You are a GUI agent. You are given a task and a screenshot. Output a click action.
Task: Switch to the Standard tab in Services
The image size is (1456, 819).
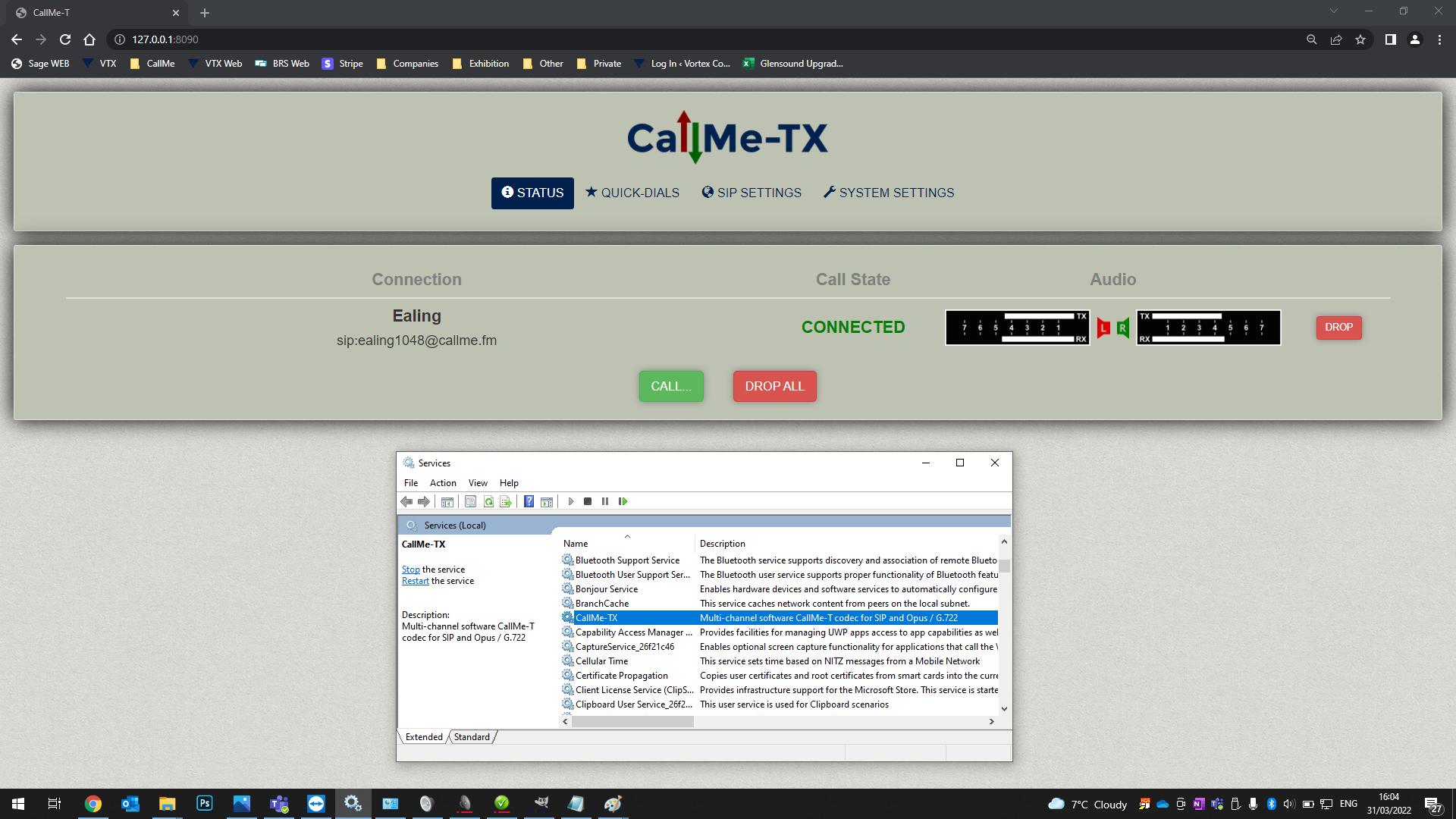click(x=472, y=737)
